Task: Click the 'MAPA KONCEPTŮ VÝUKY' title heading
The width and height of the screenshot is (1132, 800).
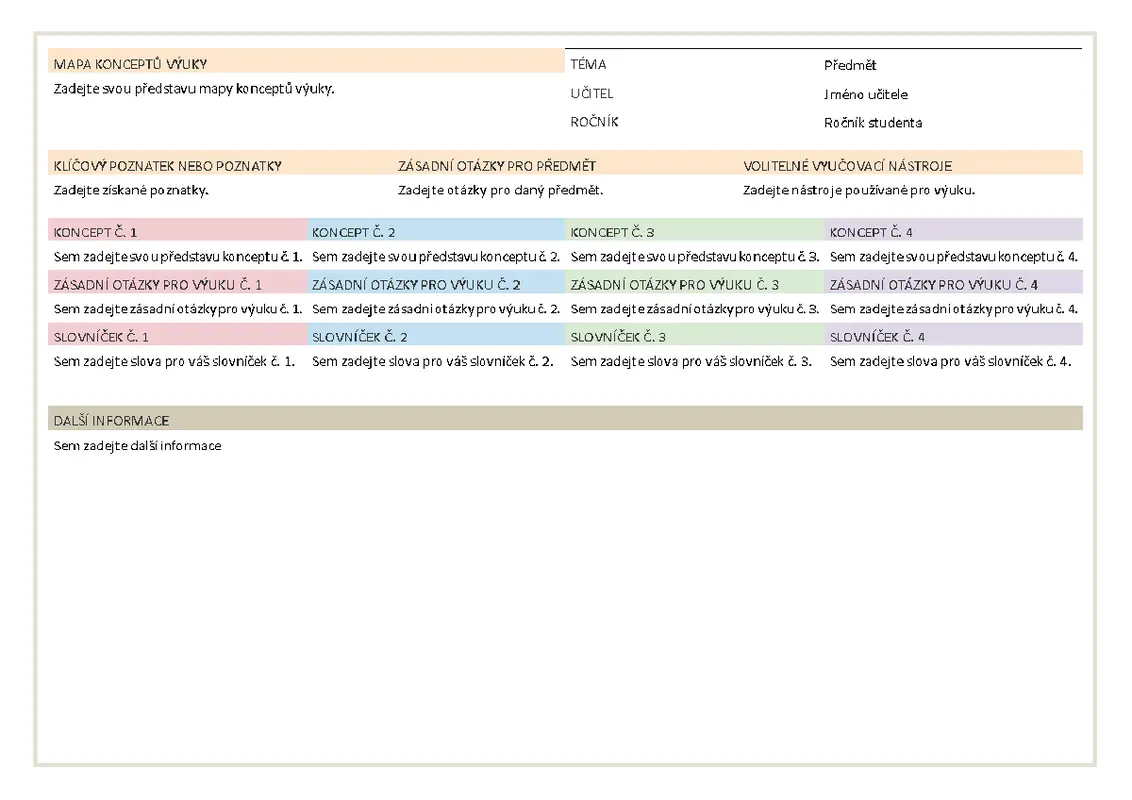Action: [x=130, y=64]
